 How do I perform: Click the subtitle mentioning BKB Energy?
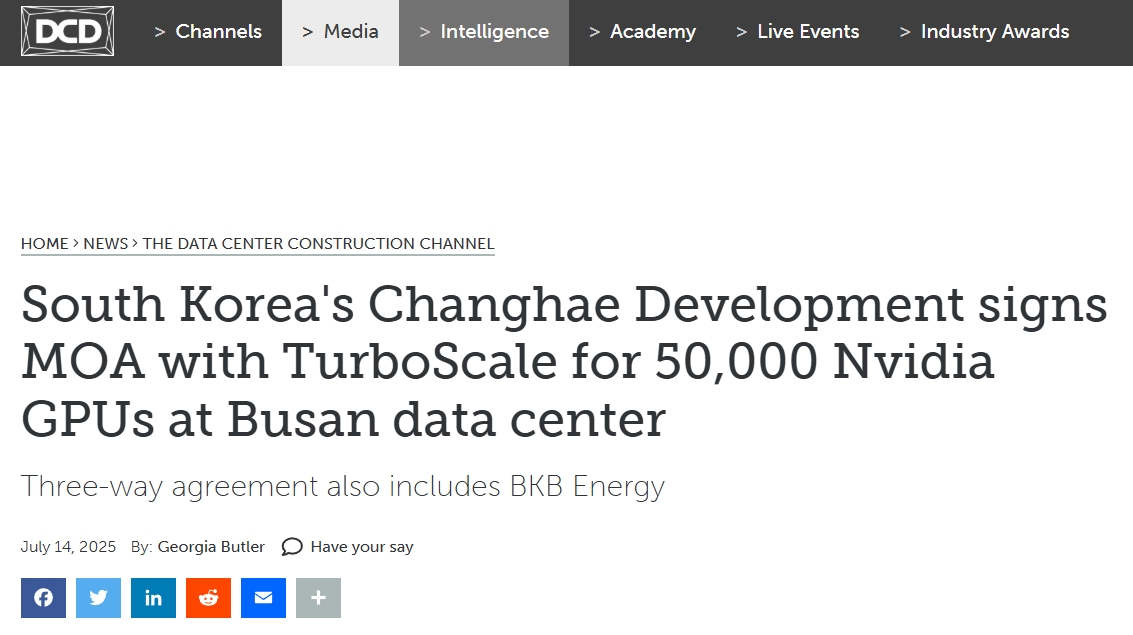click(x=343, y=487)
